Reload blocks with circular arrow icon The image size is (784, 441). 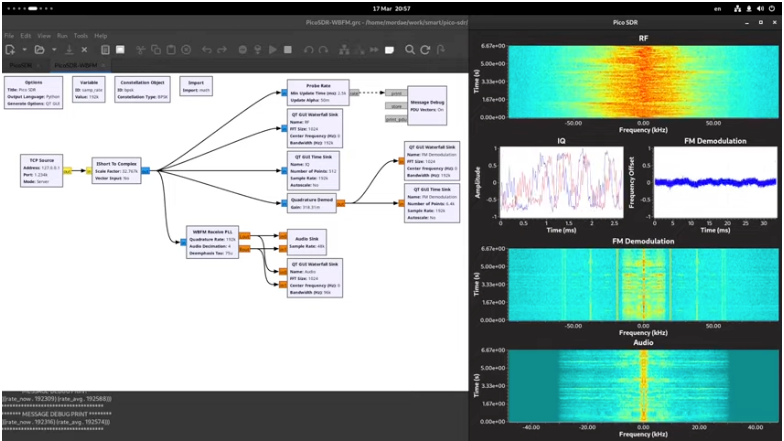(425, 50)
